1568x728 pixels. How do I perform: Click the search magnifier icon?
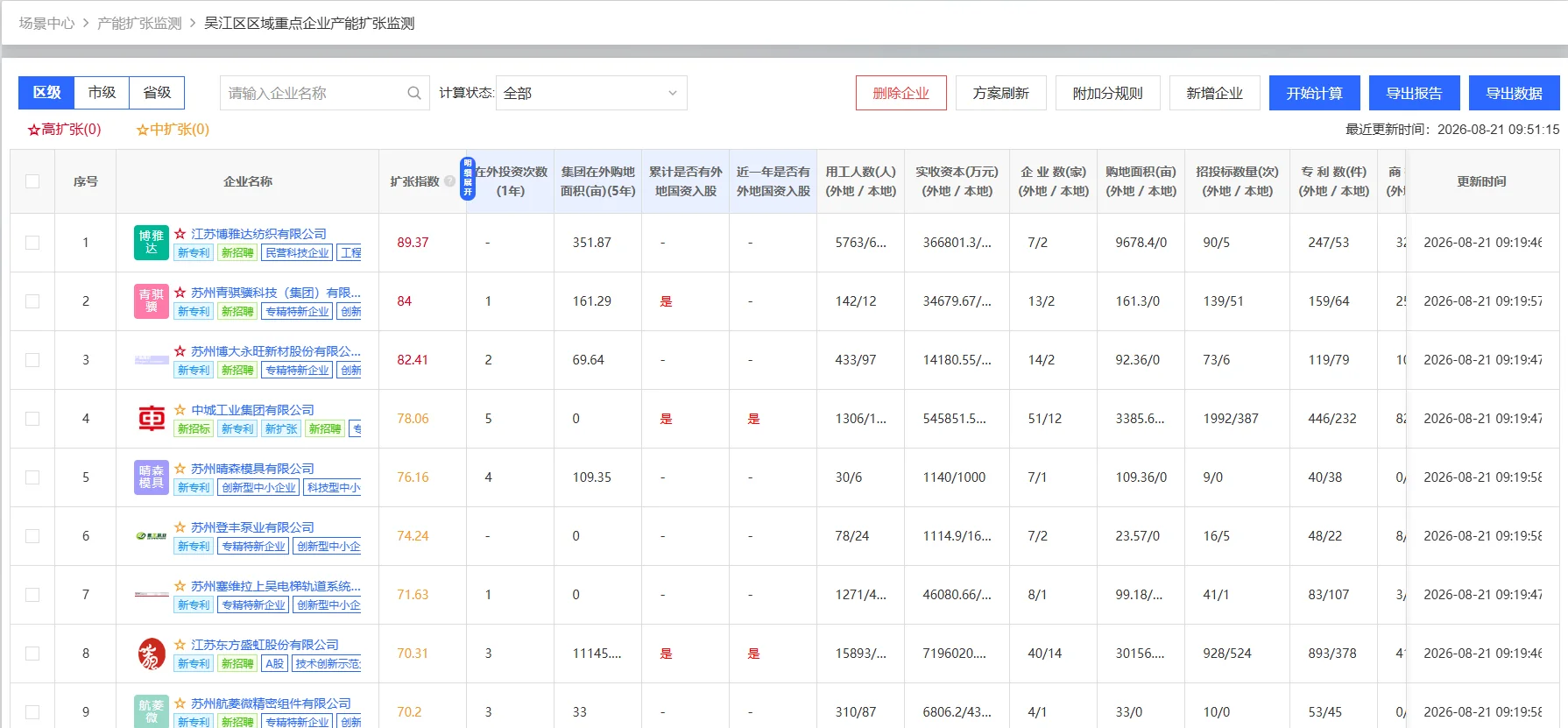(x=414, y=93)
